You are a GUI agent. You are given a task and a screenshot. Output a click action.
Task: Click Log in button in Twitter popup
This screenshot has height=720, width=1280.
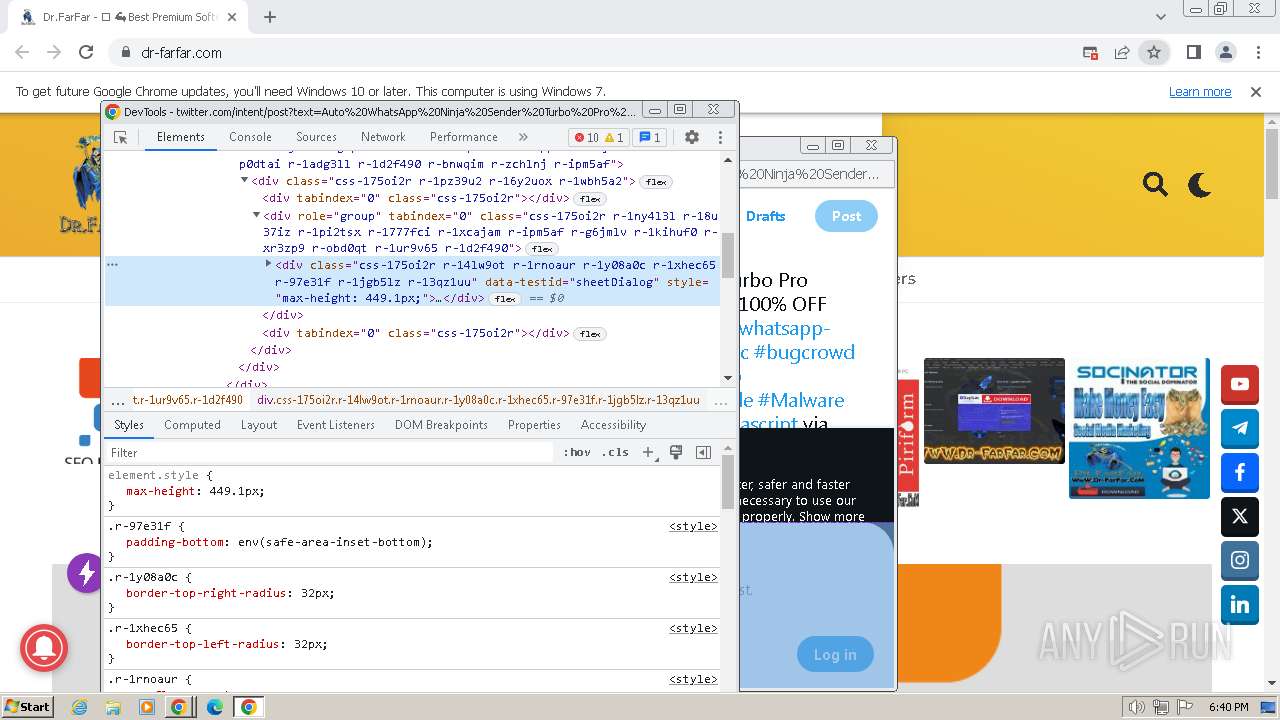coord(835,655)
